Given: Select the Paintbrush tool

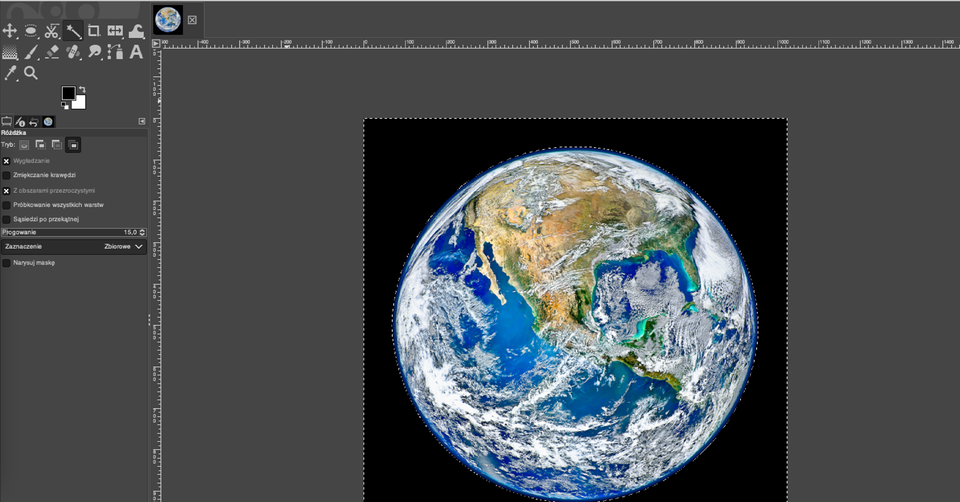Looking at the screenshot, I should pyautogui.click(x=31, y=52).
